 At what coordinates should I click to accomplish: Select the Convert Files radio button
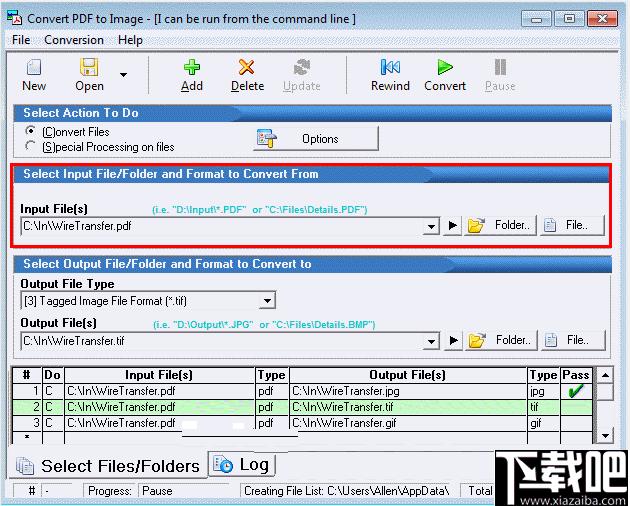(x=32, y=132)
